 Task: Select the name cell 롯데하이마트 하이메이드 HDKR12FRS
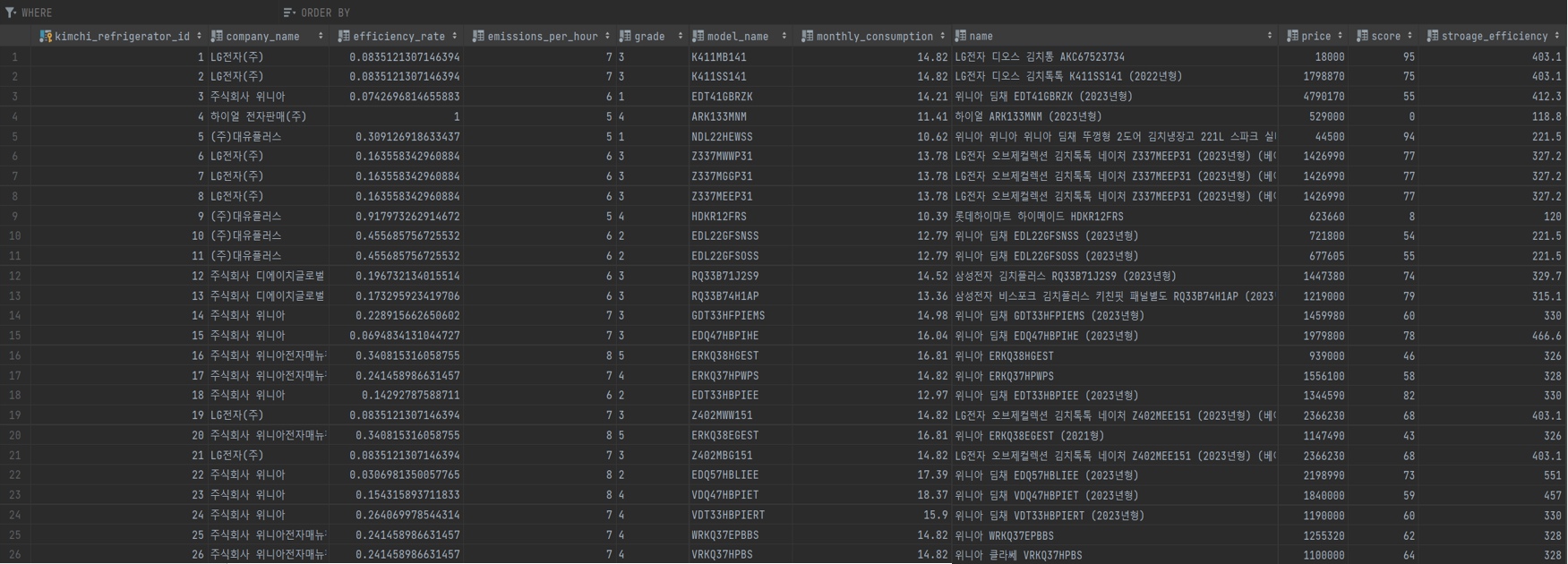click(1114, 216)
